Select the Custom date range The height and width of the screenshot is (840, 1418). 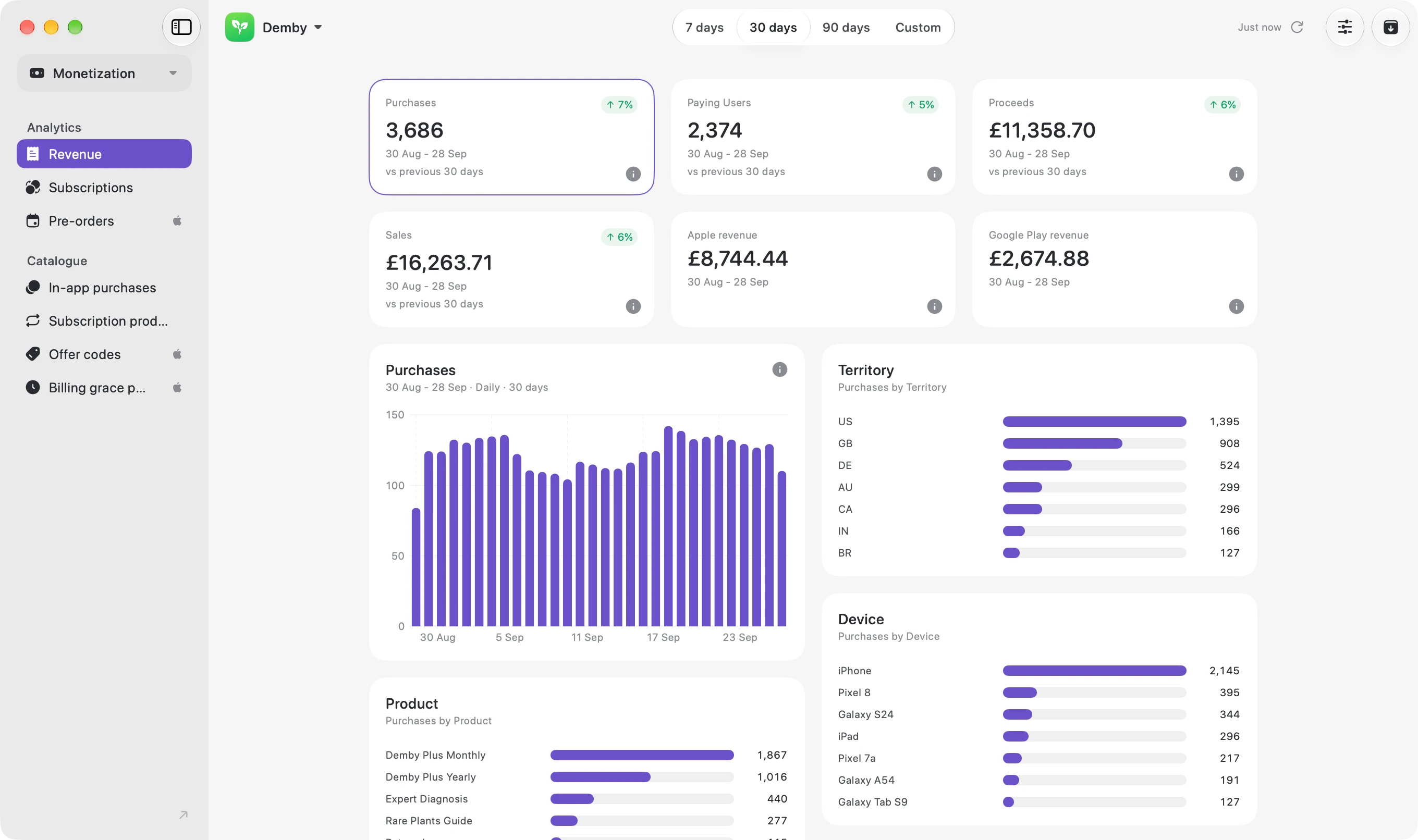(x=918, y=27)
